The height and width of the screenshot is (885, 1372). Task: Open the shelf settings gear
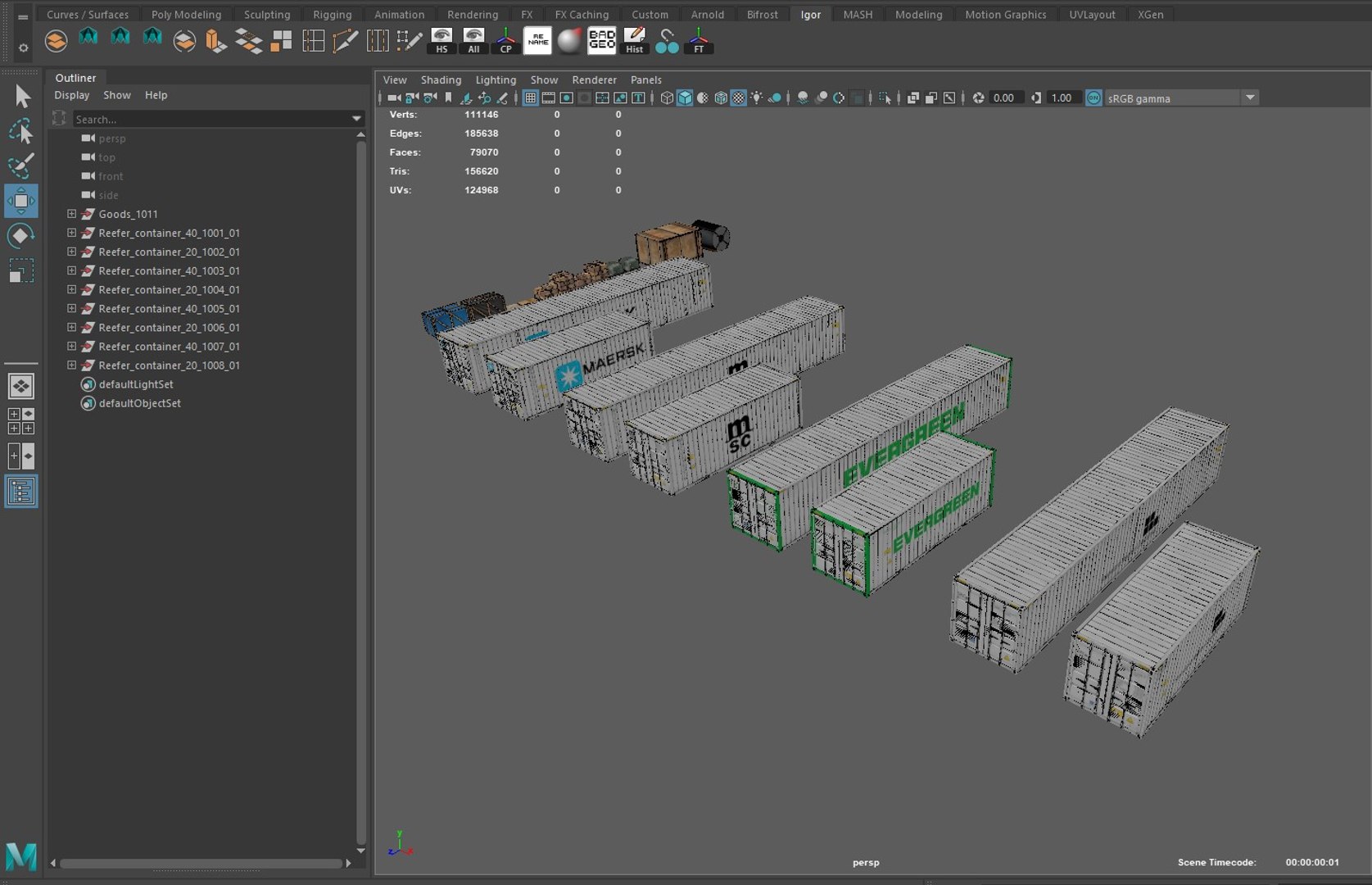point(23,48)
